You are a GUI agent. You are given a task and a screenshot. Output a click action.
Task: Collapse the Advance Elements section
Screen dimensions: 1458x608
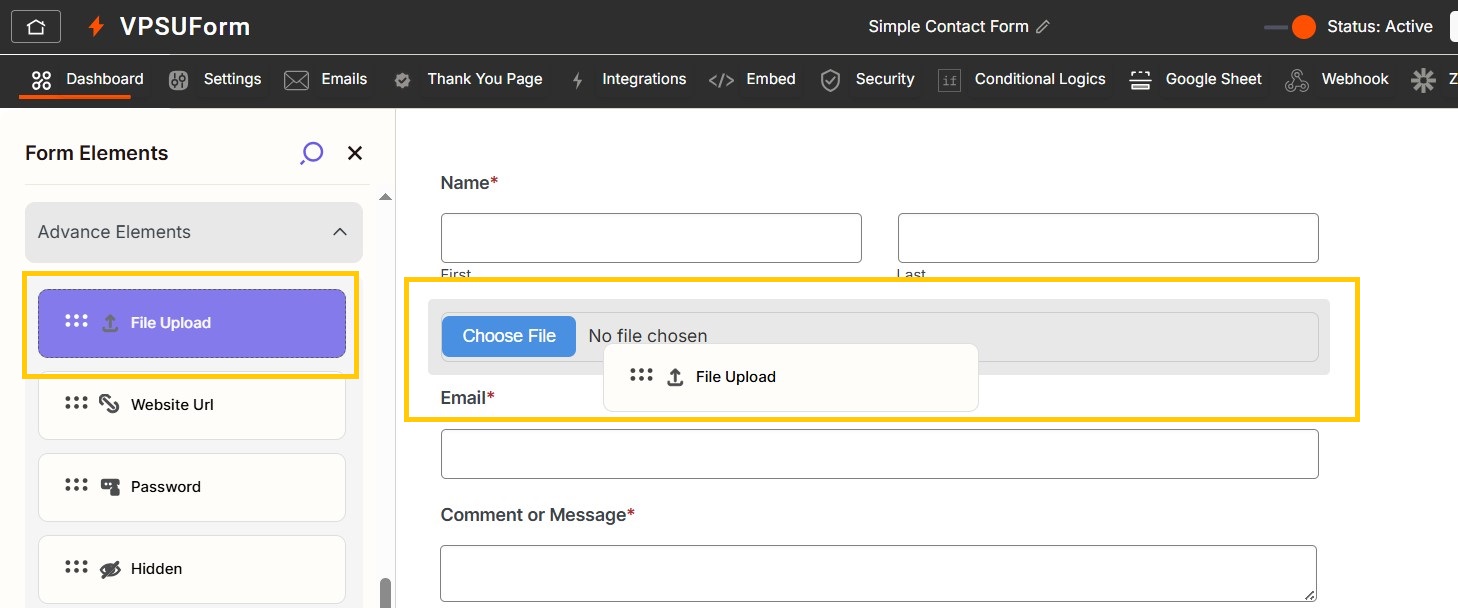coord(340,231)
